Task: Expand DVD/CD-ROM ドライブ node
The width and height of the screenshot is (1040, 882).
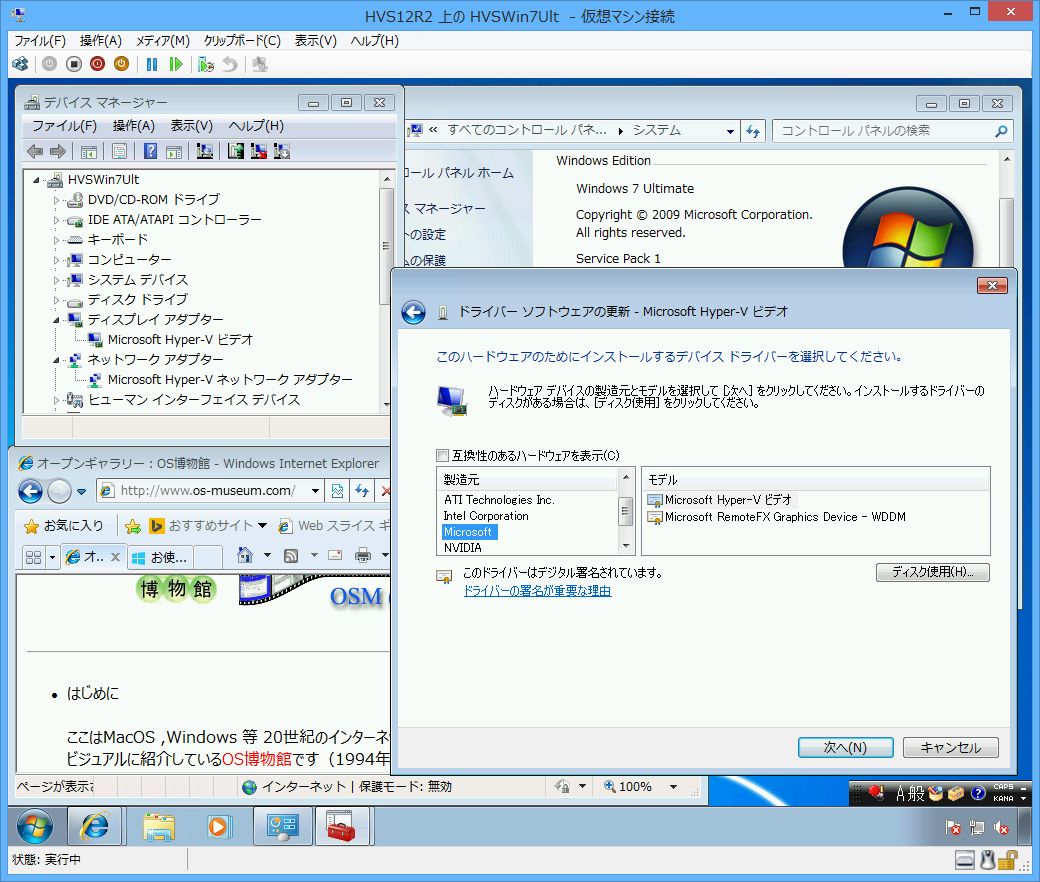Action: [x=56, y=200]
